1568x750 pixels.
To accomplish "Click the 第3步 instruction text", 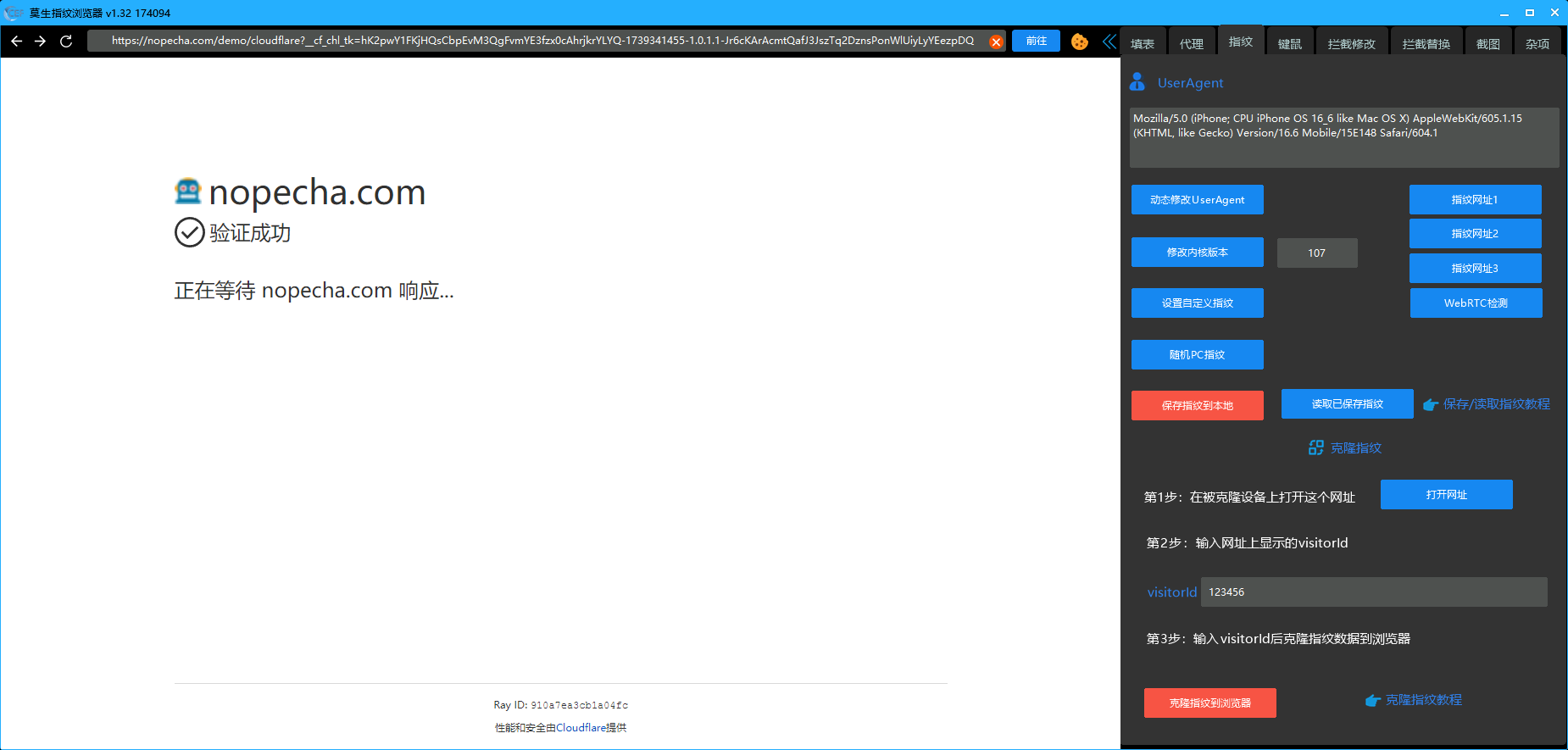I will (x=1278, y=639).
